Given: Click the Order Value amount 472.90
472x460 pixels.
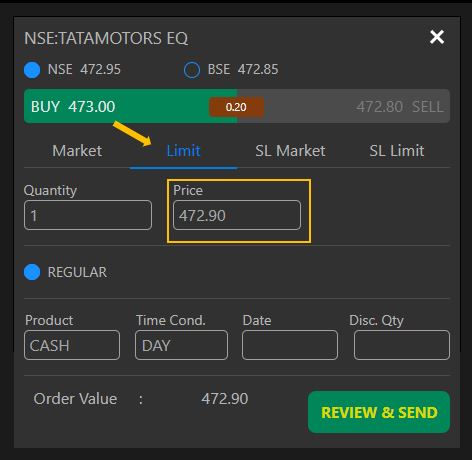Looking at the screenshot, I should (225, 399).
